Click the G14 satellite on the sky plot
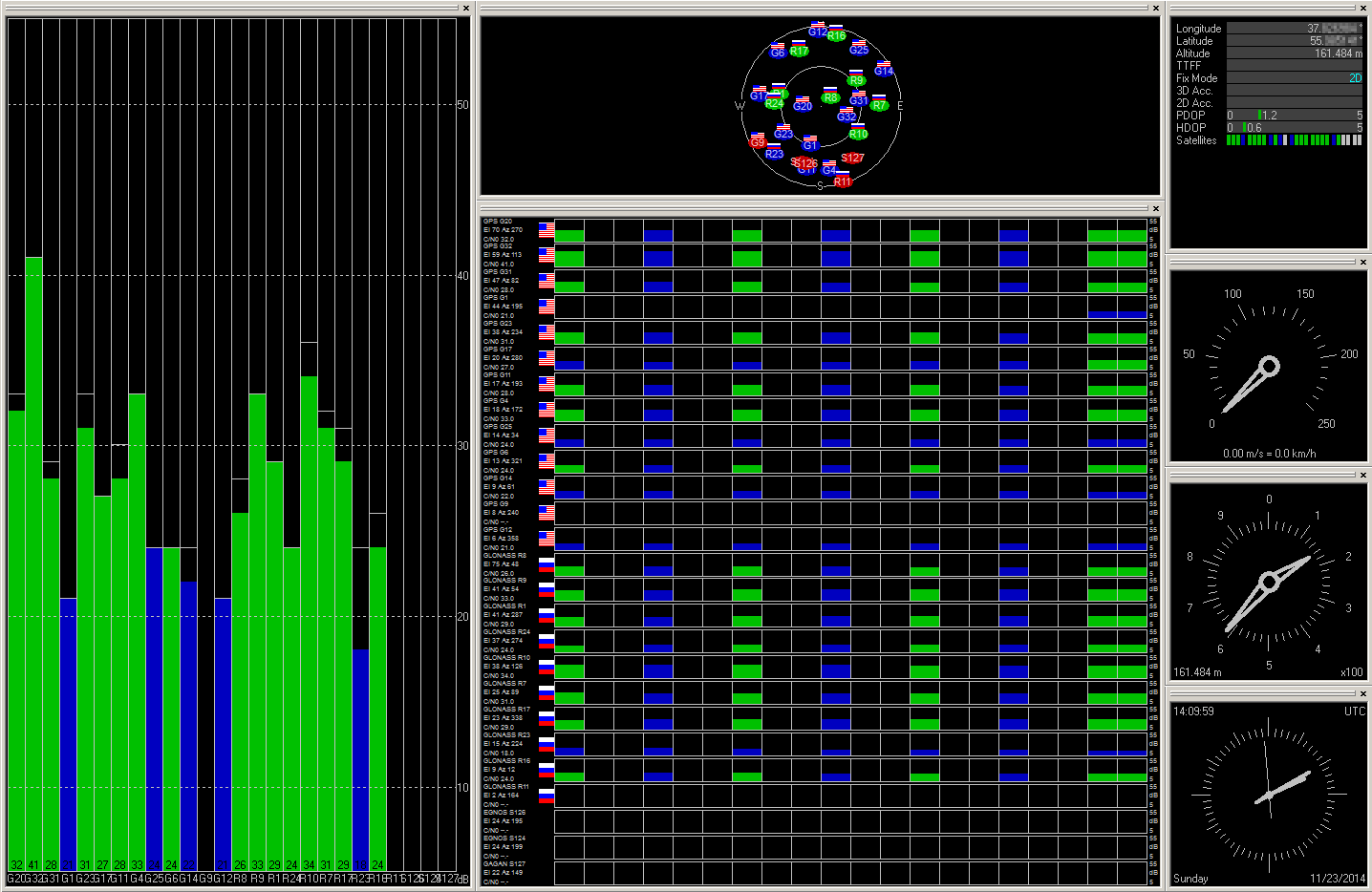Screen dimensions: 1372x892 pos(884,71)
